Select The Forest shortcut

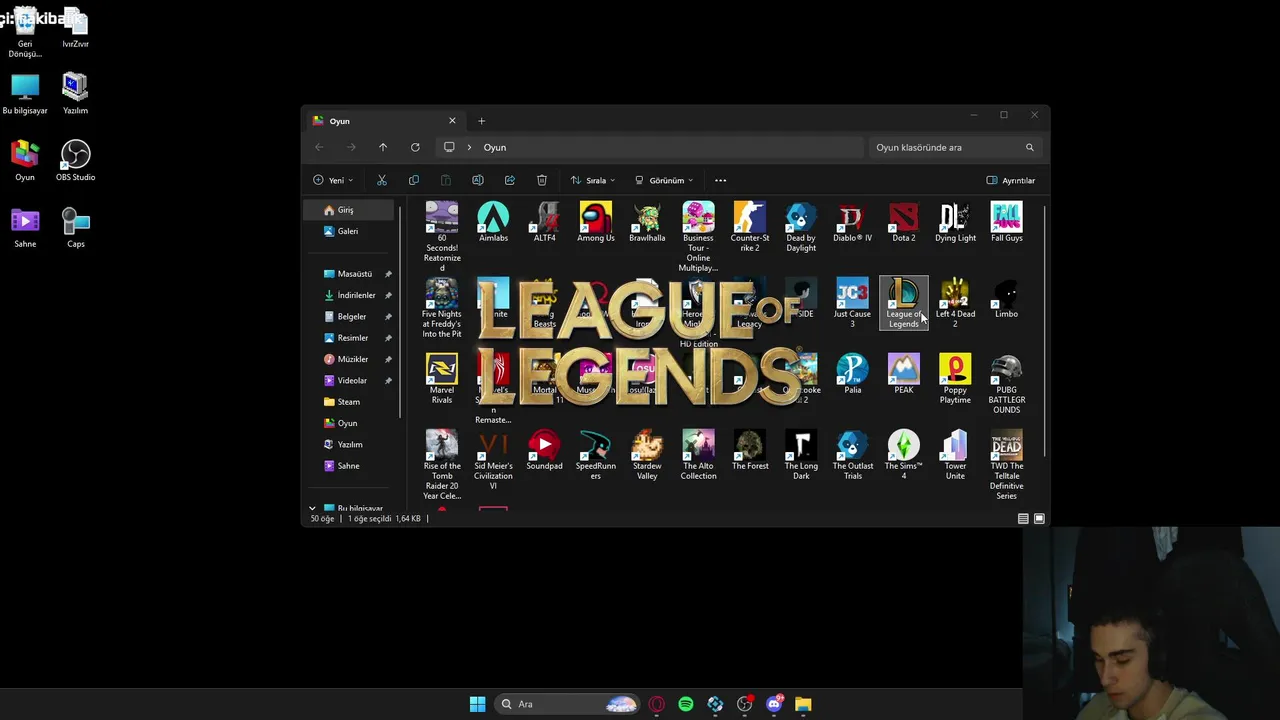(750, 451)
